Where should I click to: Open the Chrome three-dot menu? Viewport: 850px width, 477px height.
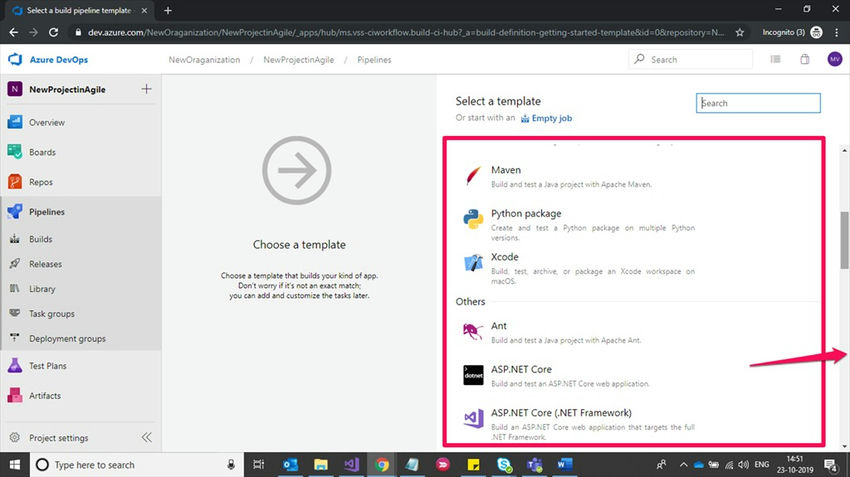838,33
